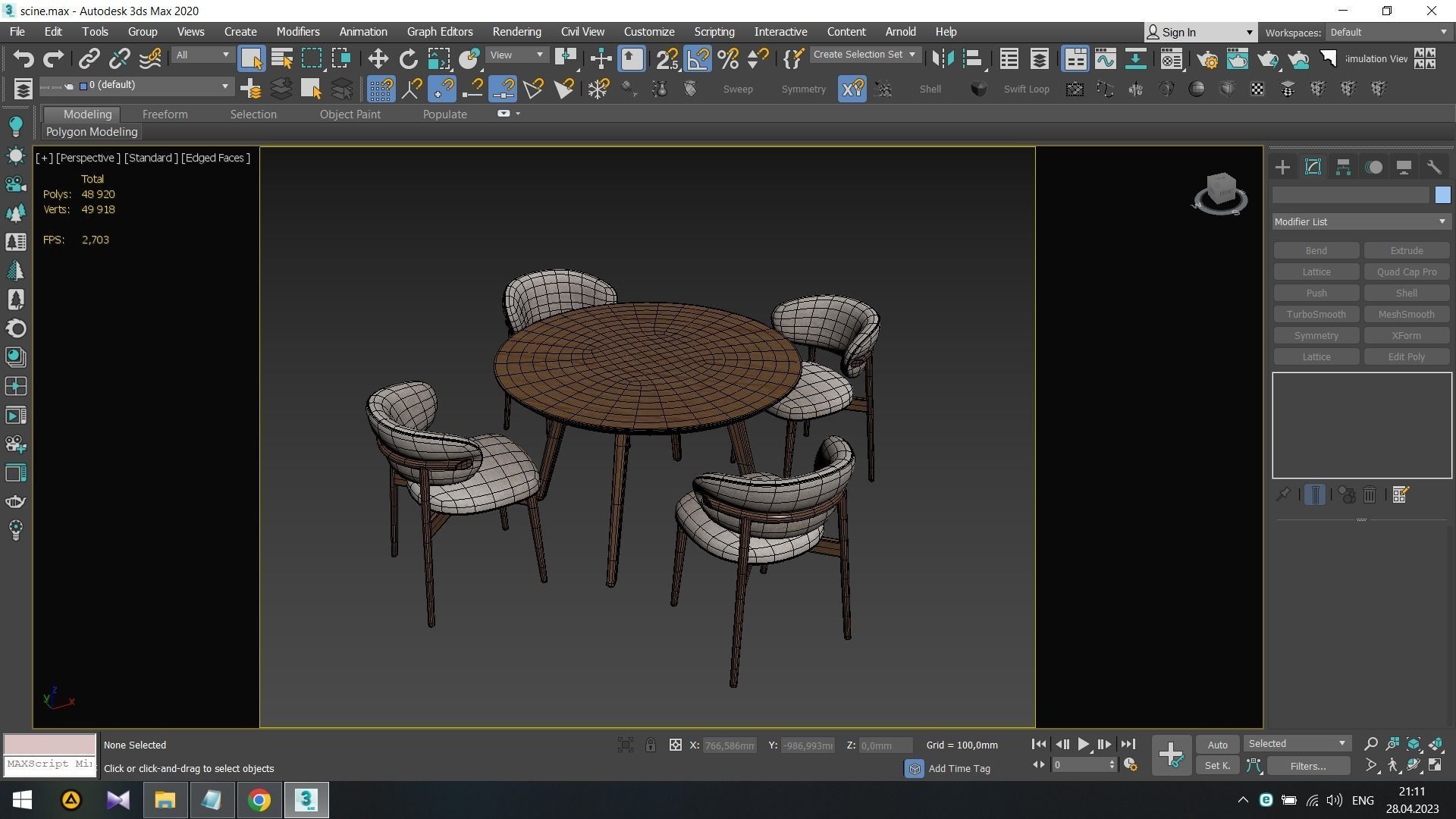The image size is (1456, 819).
Task: Click Configure Modifier Sets icon
Action: tap(1400, 495)
